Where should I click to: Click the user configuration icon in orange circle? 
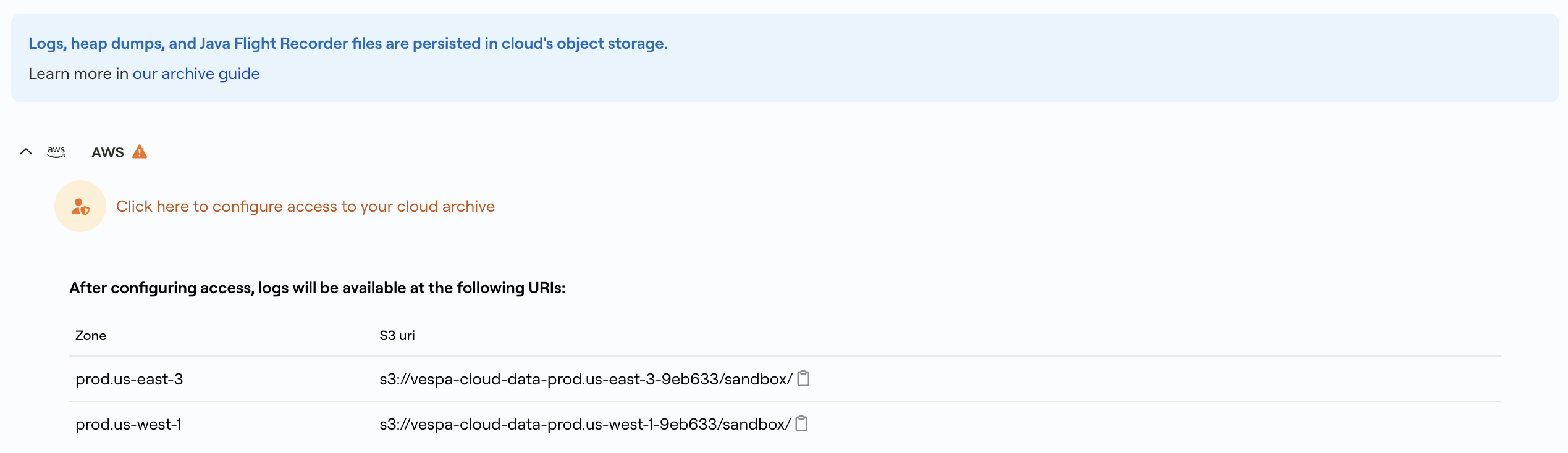tap(79, 206)
